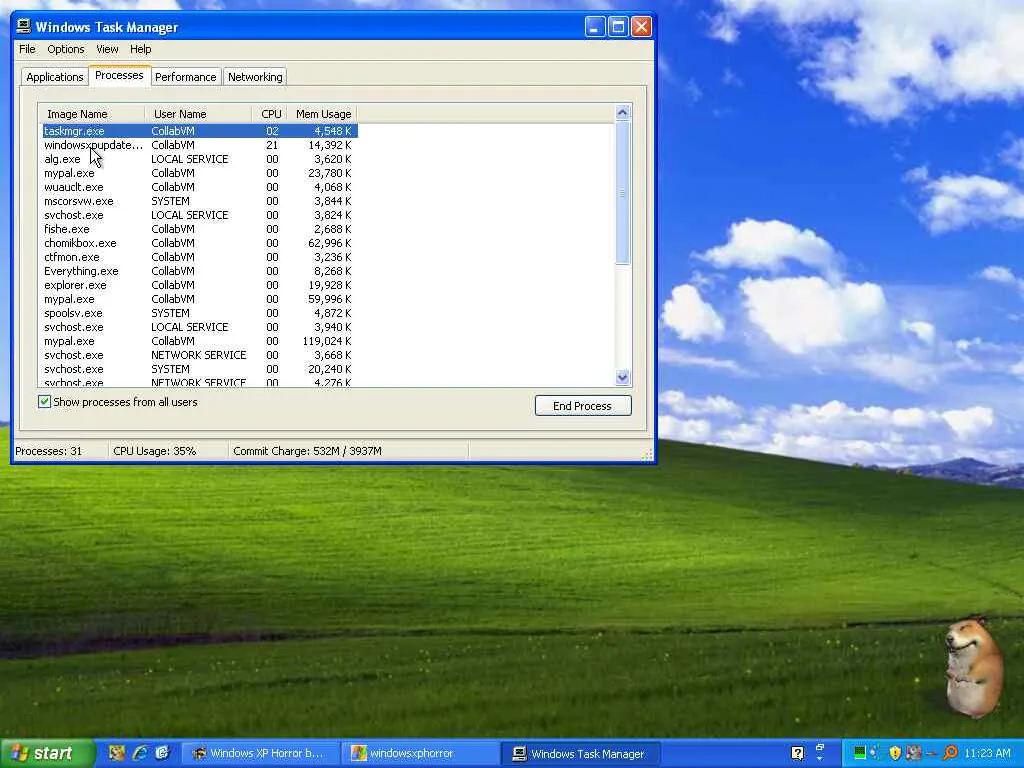Click the green CPU meter tray icon
1024x768 pixels.
click(x=860, y=754)
